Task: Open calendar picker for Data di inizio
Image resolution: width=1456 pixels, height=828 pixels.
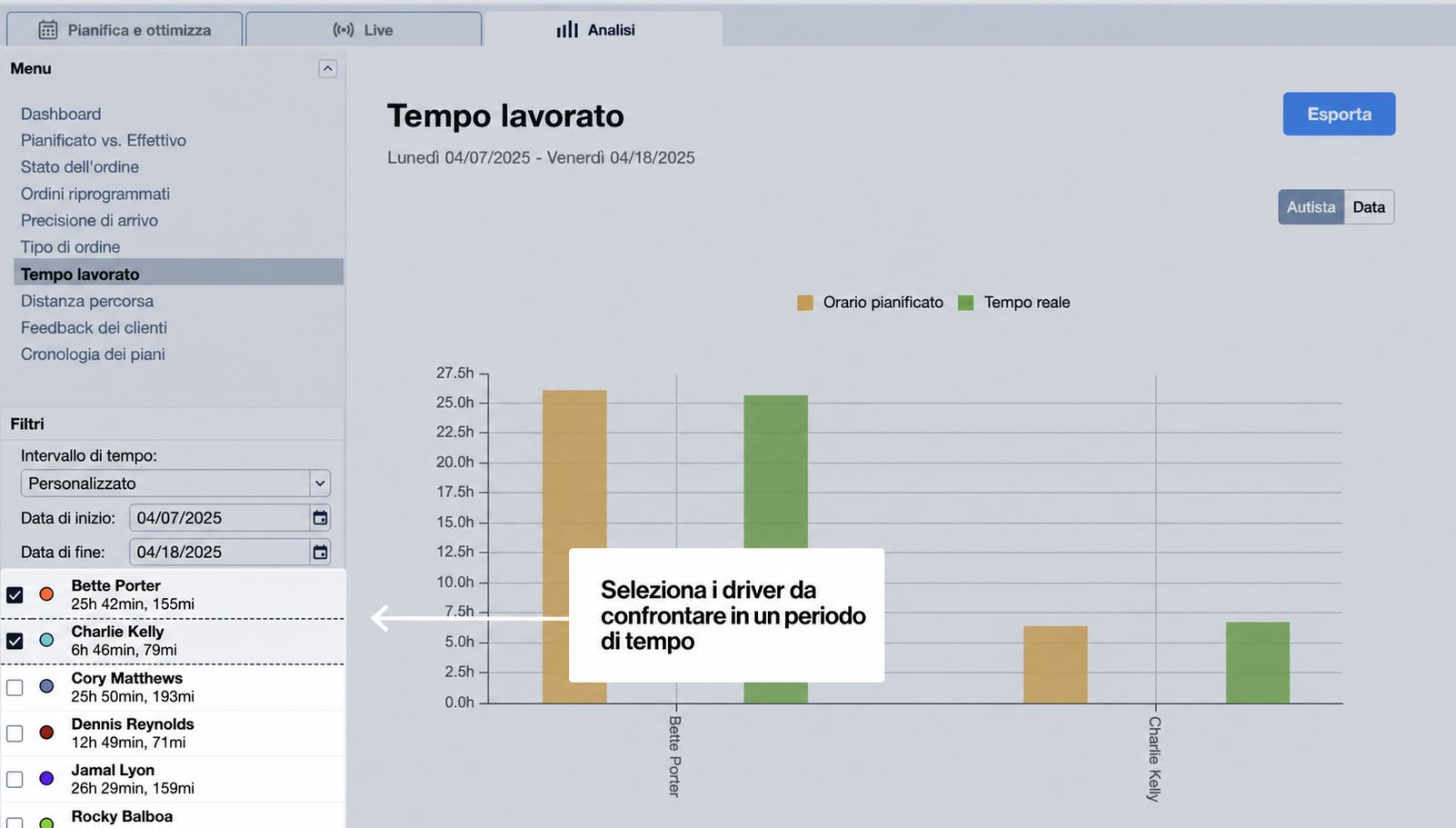Action: click(320, 518)
